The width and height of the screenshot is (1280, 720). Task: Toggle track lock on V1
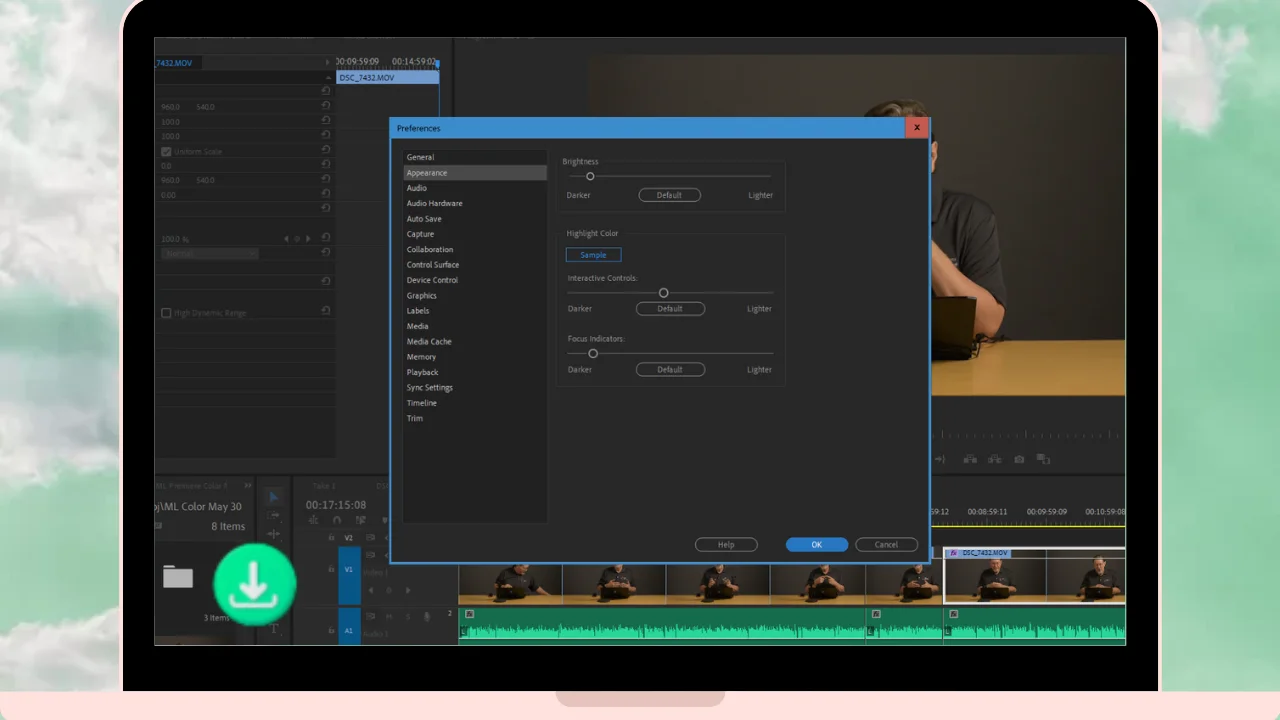coord(331,569)
